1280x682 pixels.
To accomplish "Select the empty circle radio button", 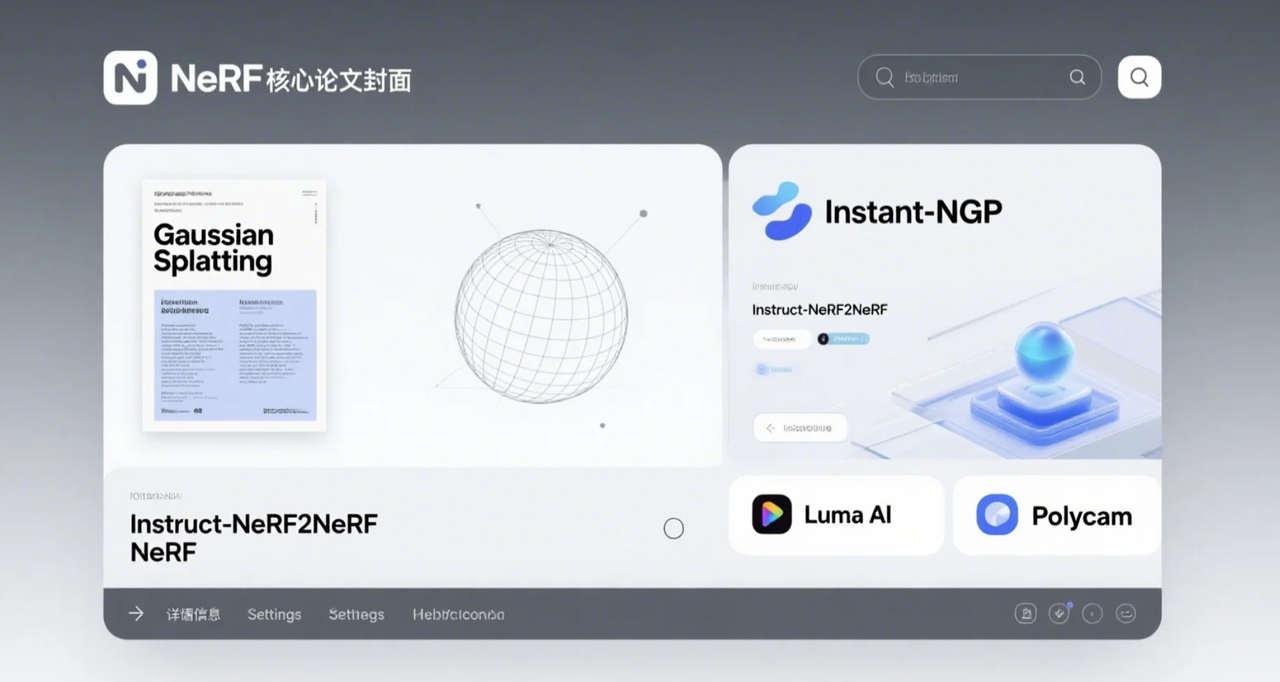I will tap(674, 528).
